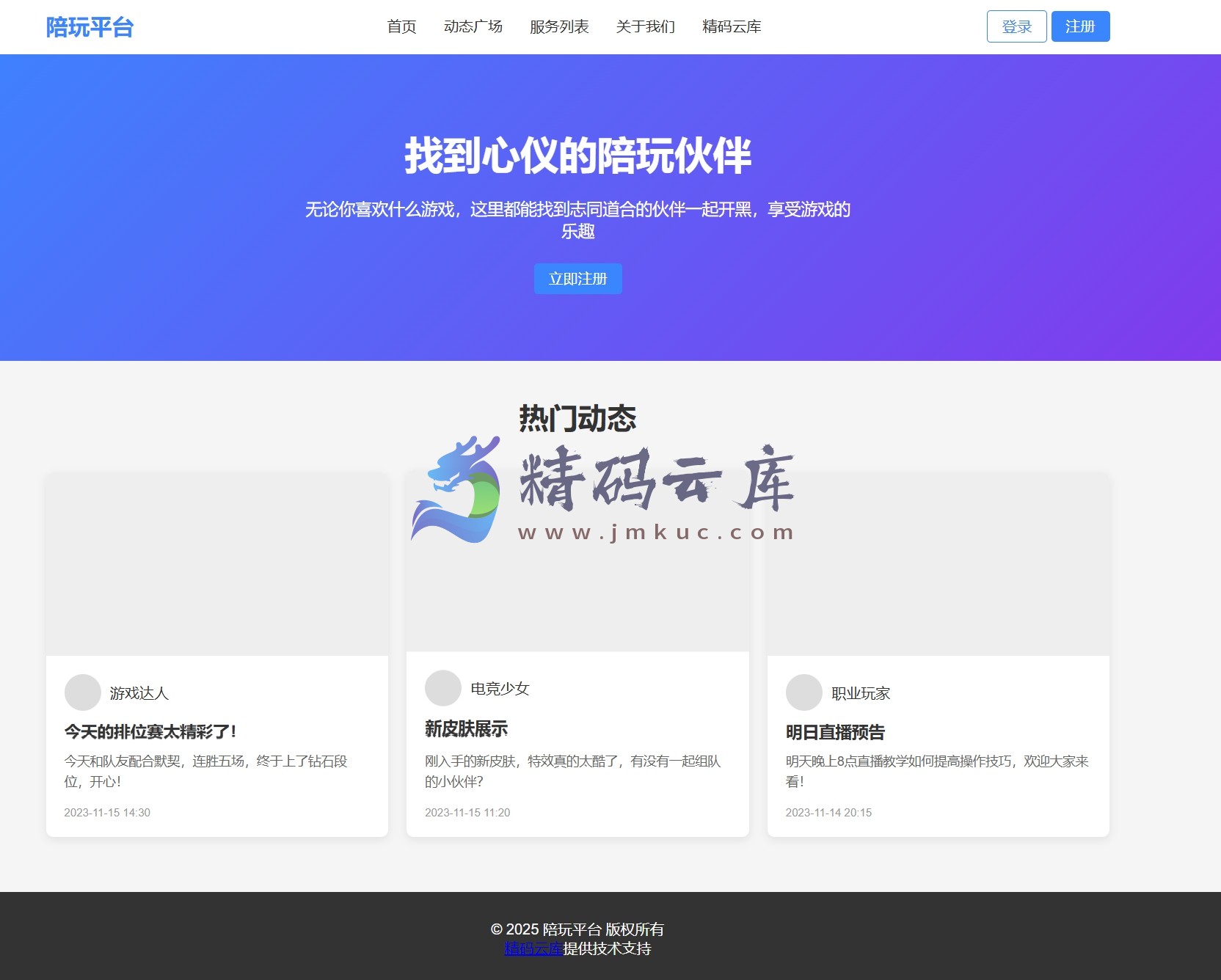Select 关于我们 in the navbar

pyautogui.click(x=645, y=26)
